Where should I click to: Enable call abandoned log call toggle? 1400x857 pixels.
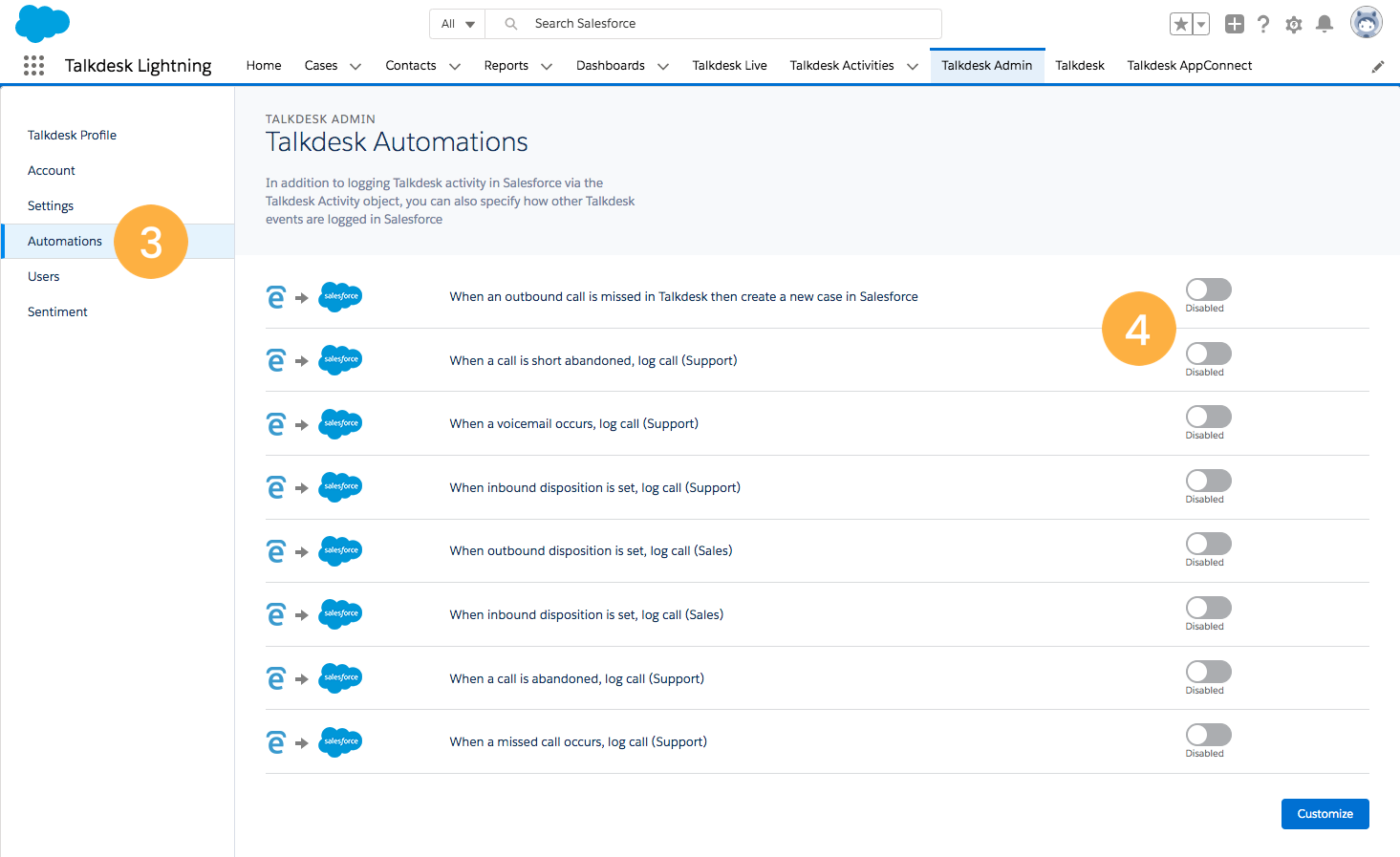click(1209, 672)
